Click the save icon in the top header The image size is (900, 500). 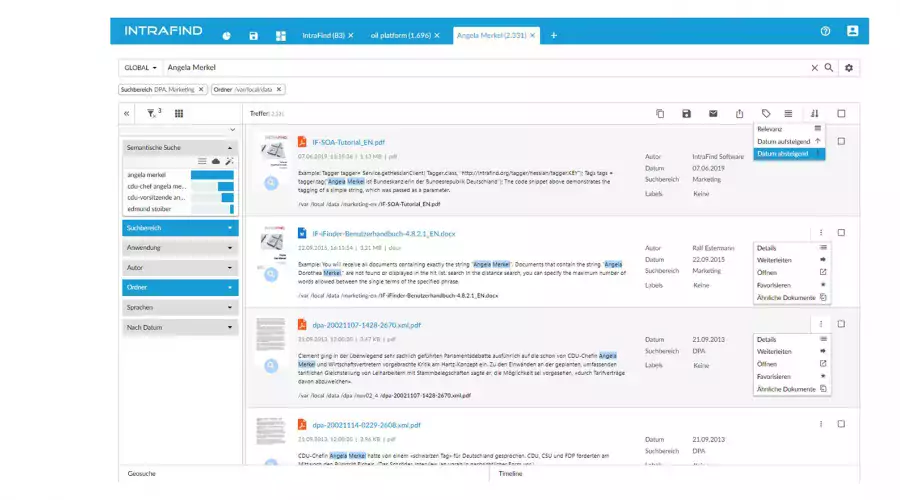(x=254, y=35)
